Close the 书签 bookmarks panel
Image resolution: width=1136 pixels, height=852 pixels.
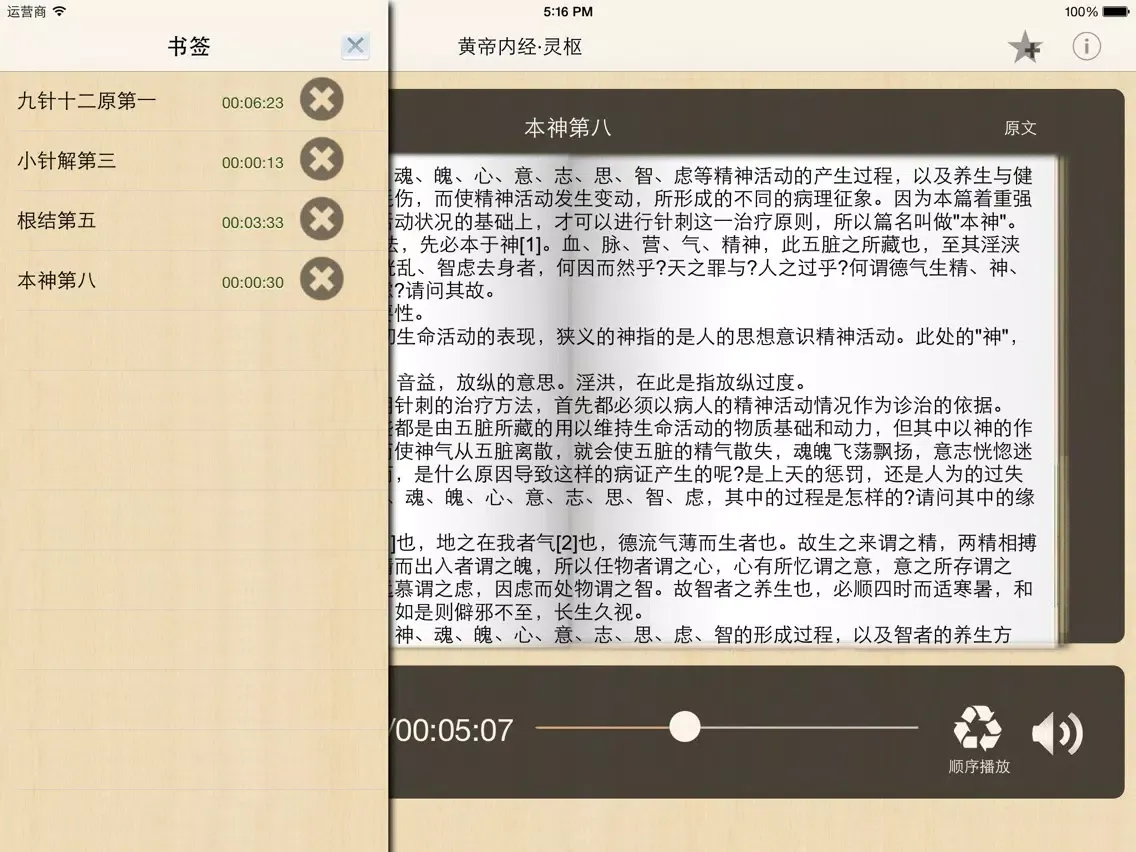355,46
